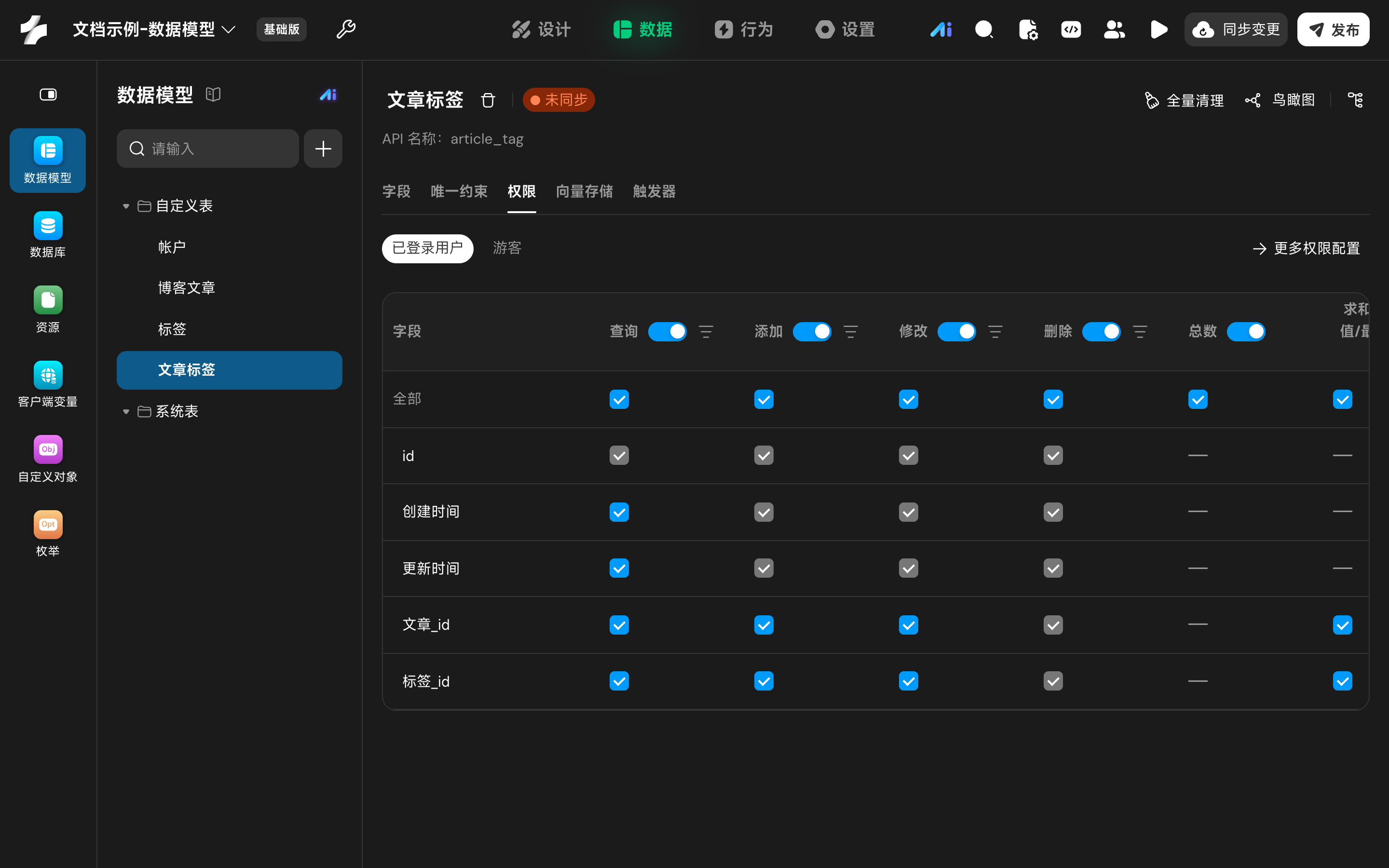Delete 文章标签 table with trash icon
This screenshot has width=1389, height=868.
click(x=488, y=100)
